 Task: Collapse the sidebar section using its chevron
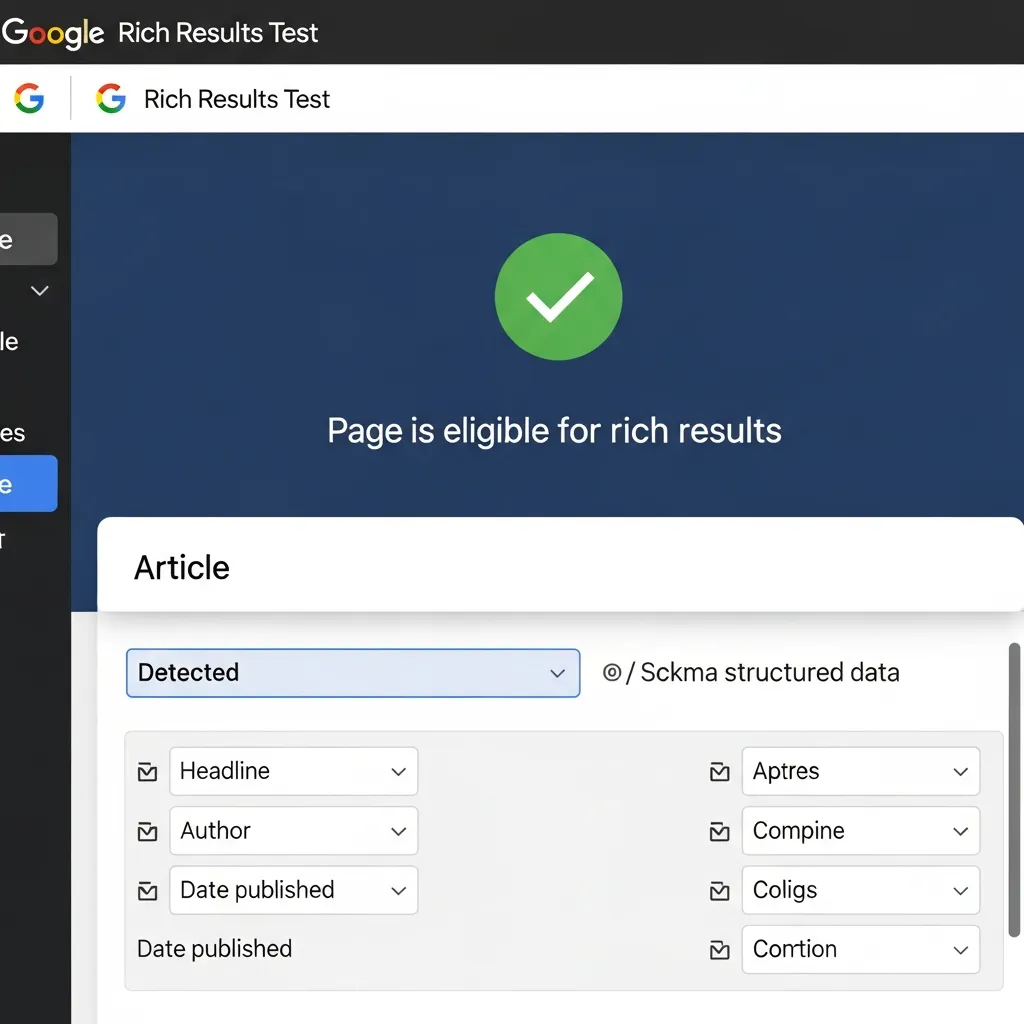coord(38,290)
